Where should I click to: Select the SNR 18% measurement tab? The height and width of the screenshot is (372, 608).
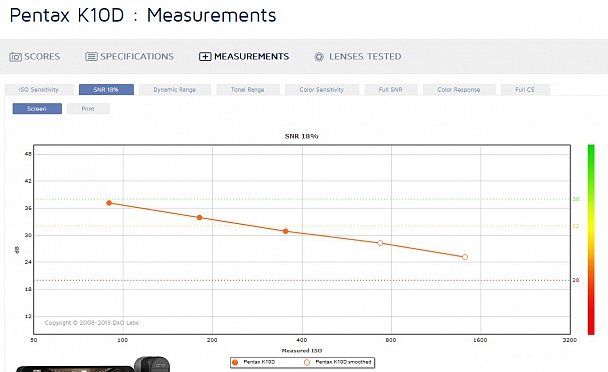tap(106, 90)
